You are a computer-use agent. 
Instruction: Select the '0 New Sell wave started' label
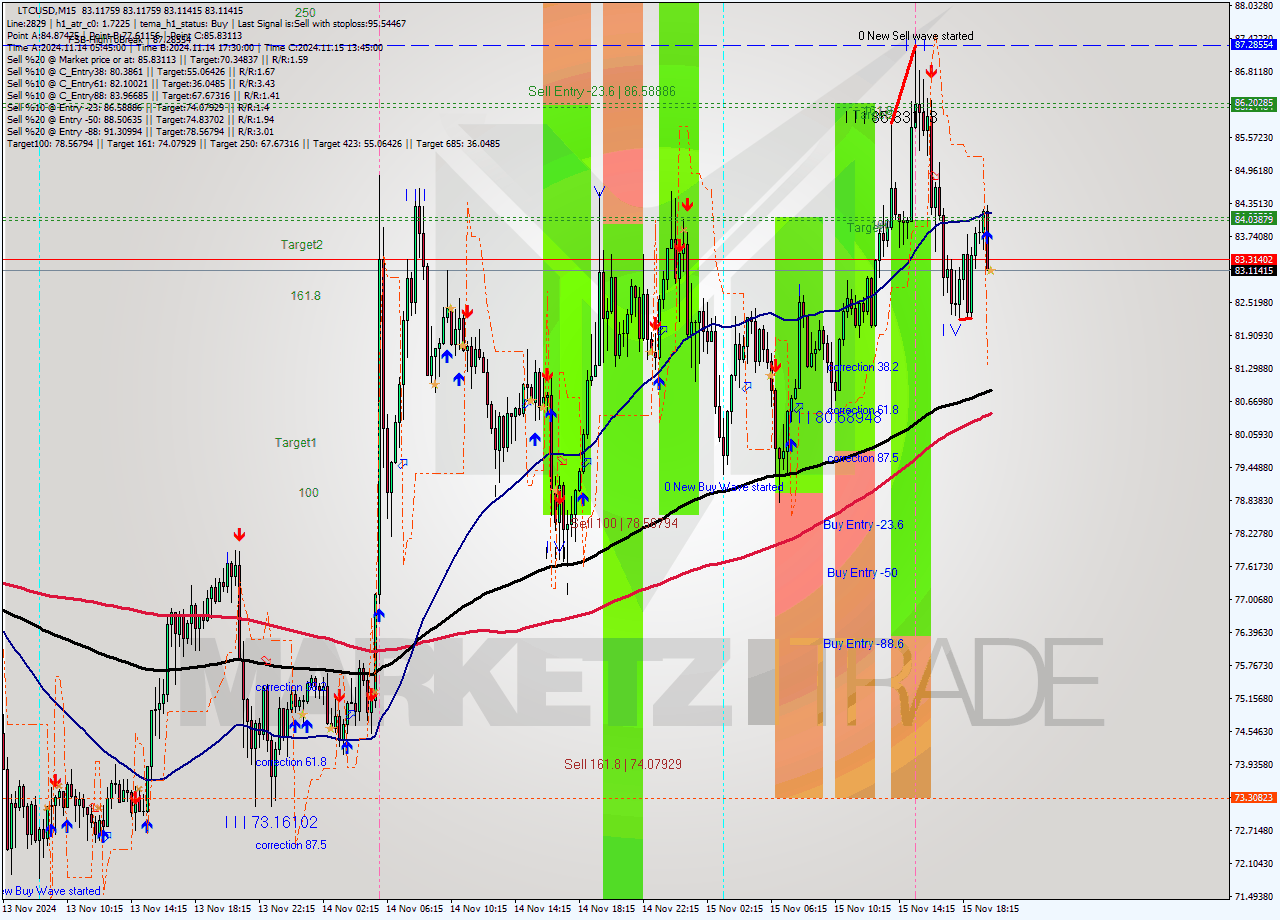(x=915, y=36)
